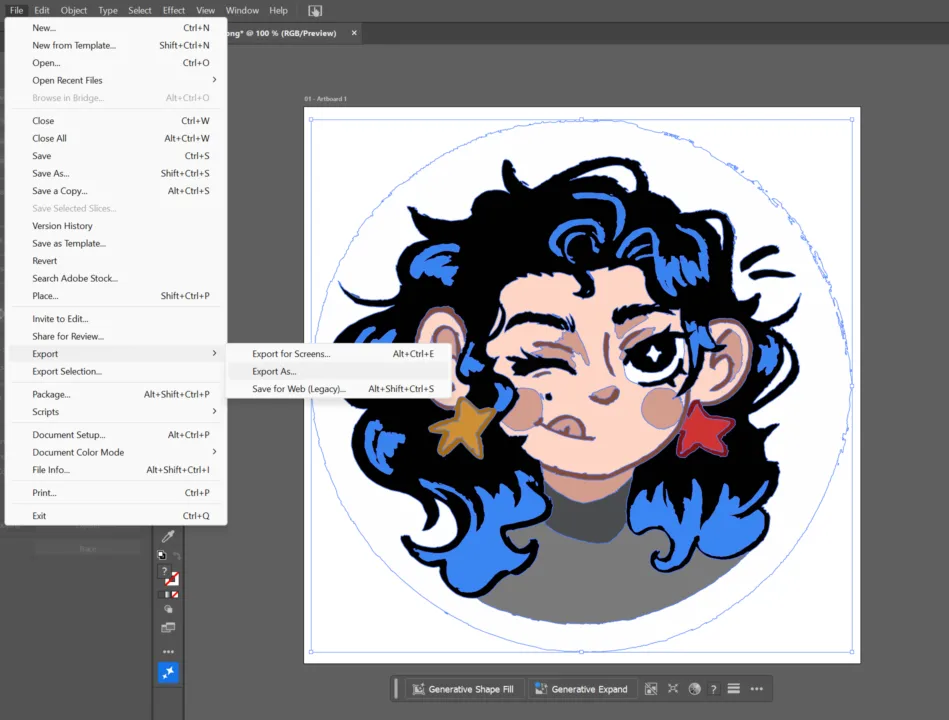The height and width of the screenshot is (720, 949).
Task: Click Save a Copy... menu item
Action: click(116, 191)
